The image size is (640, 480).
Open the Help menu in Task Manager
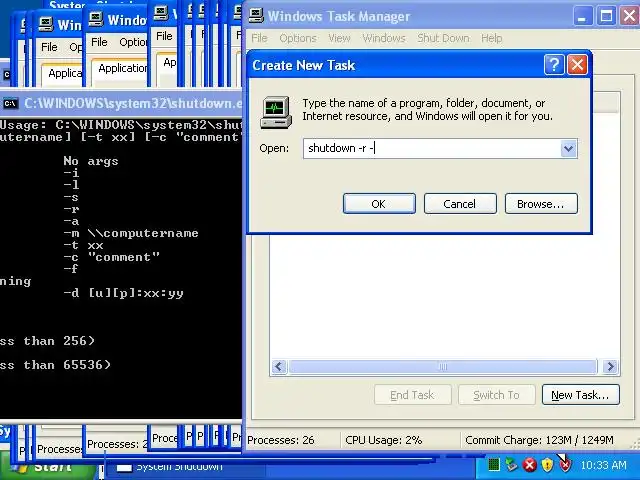(x=491, y=38)
